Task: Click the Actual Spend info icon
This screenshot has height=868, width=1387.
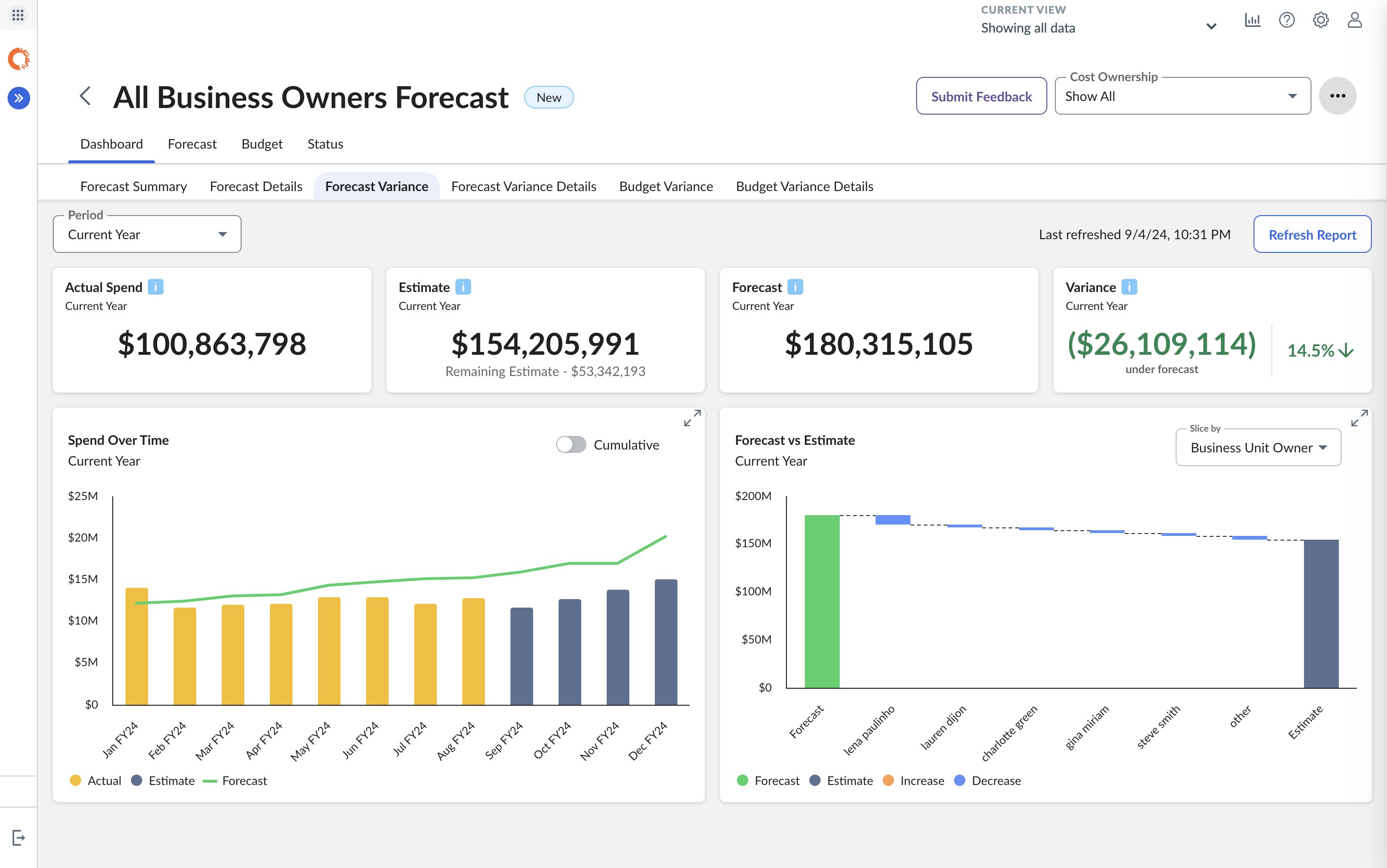Action: pyautogui.click(x=156, y=287)
